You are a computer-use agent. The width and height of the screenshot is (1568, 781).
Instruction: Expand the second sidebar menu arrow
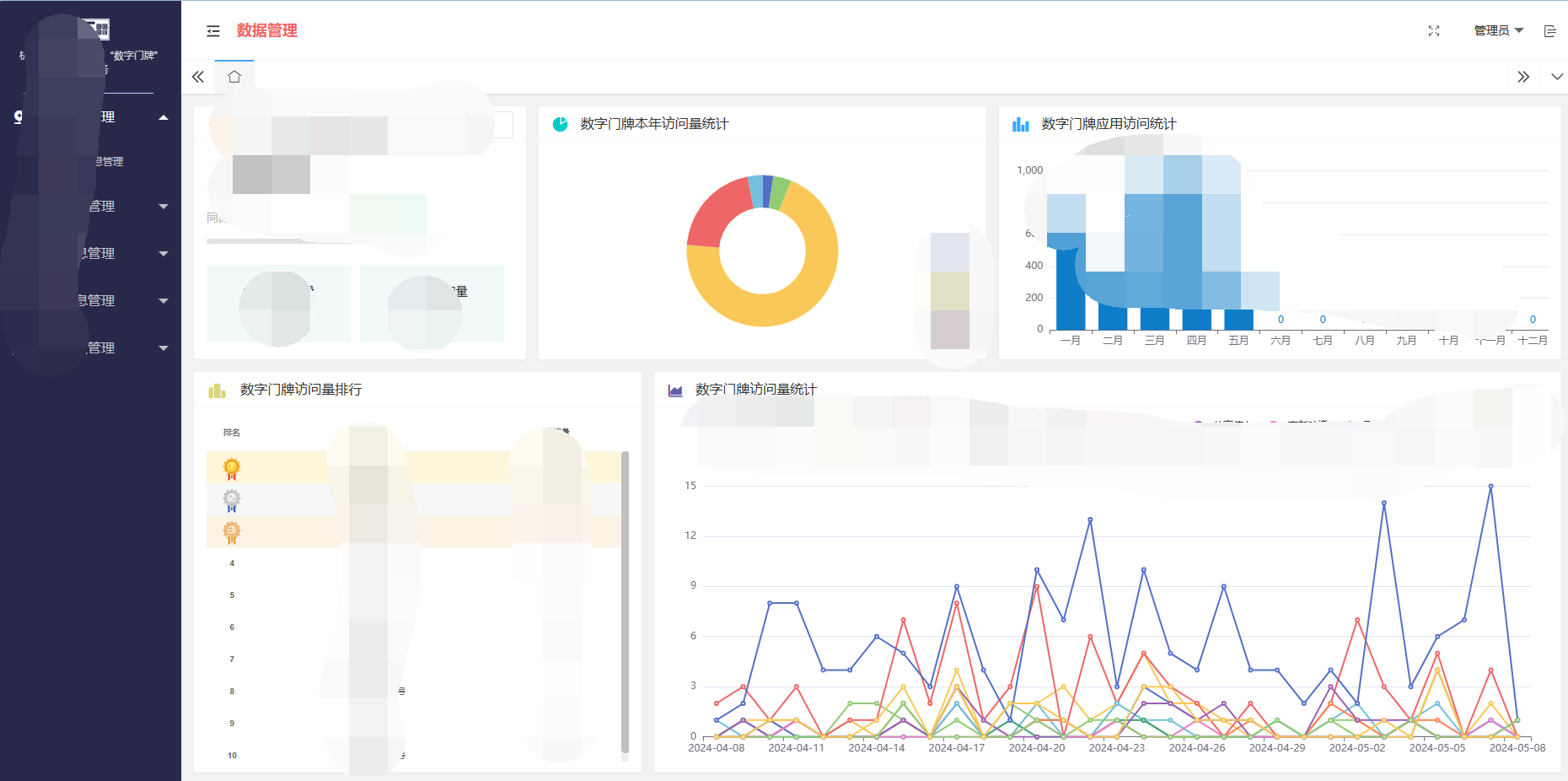(x=164, y=207)
